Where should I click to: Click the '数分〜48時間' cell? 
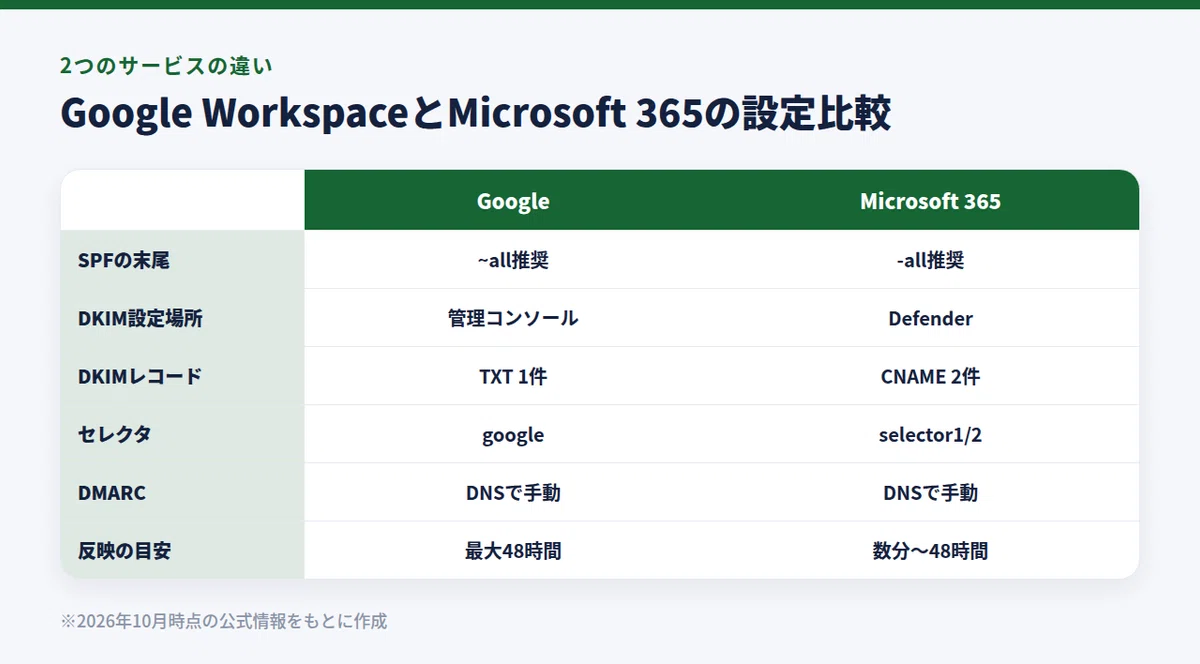(930, 550)
